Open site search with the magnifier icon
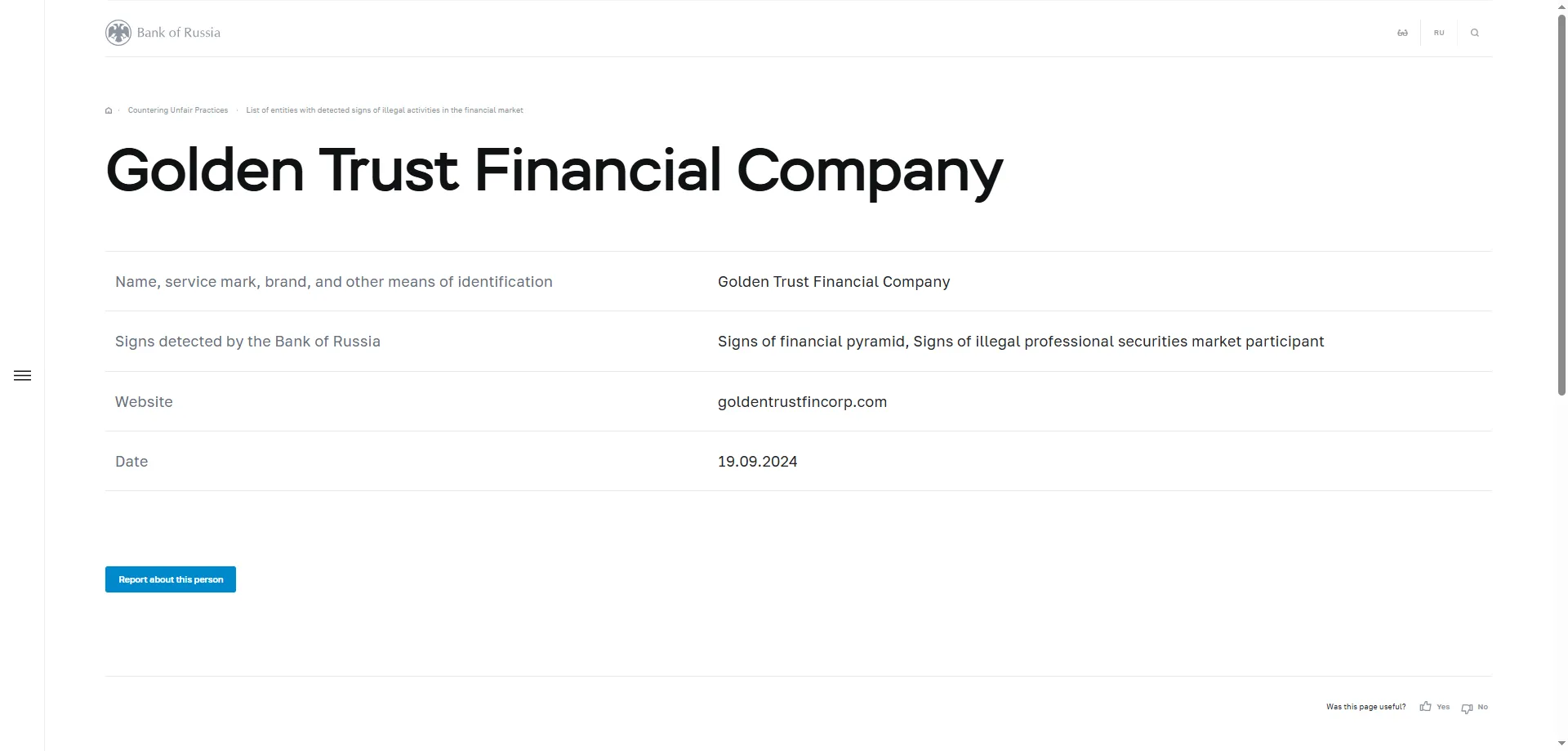 coord(1475,33)
